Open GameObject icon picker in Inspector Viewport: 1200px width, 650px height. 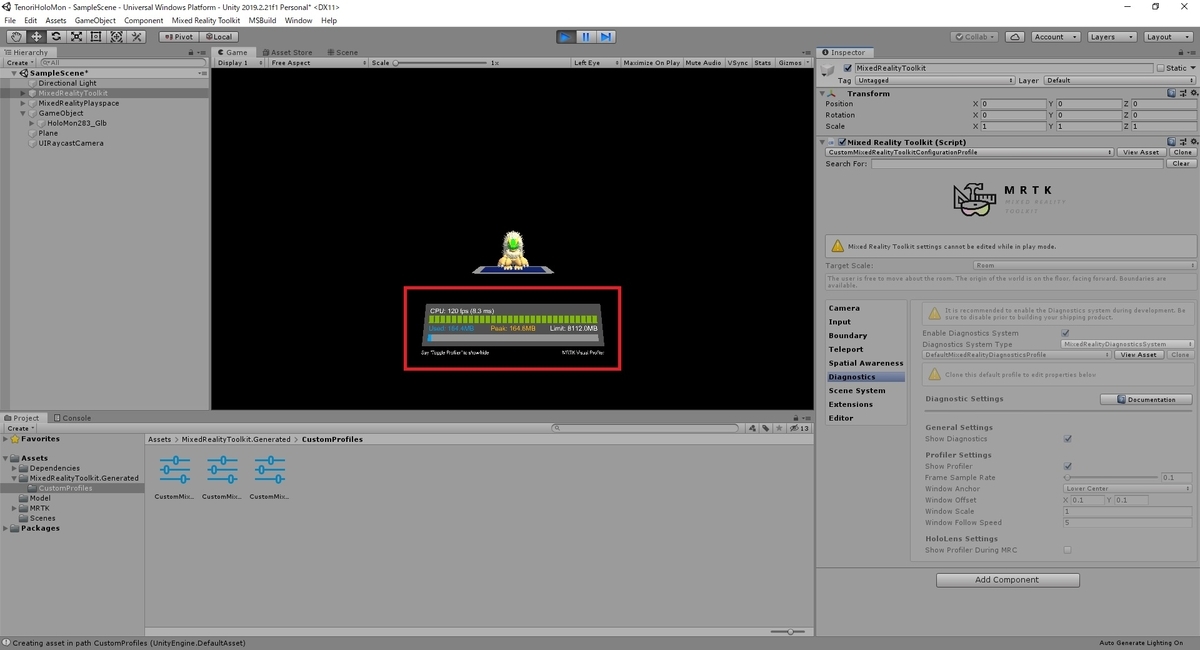click(828, 69)
